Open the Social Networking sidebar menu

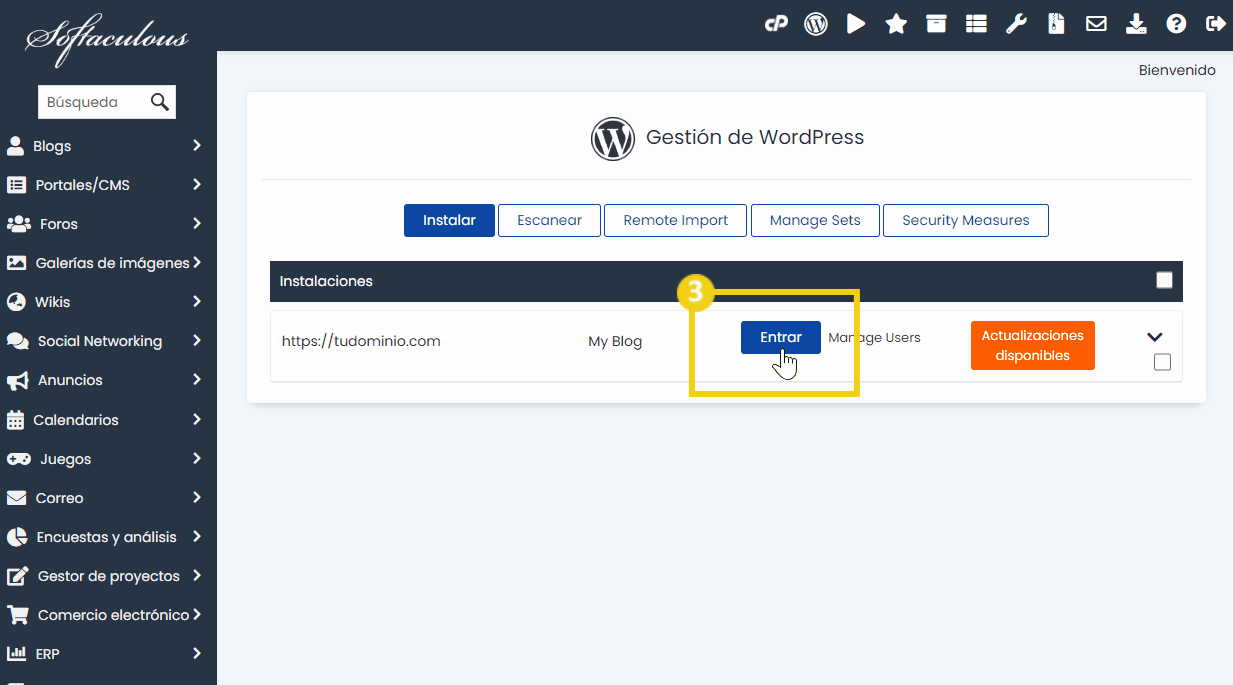click(108, 341)
